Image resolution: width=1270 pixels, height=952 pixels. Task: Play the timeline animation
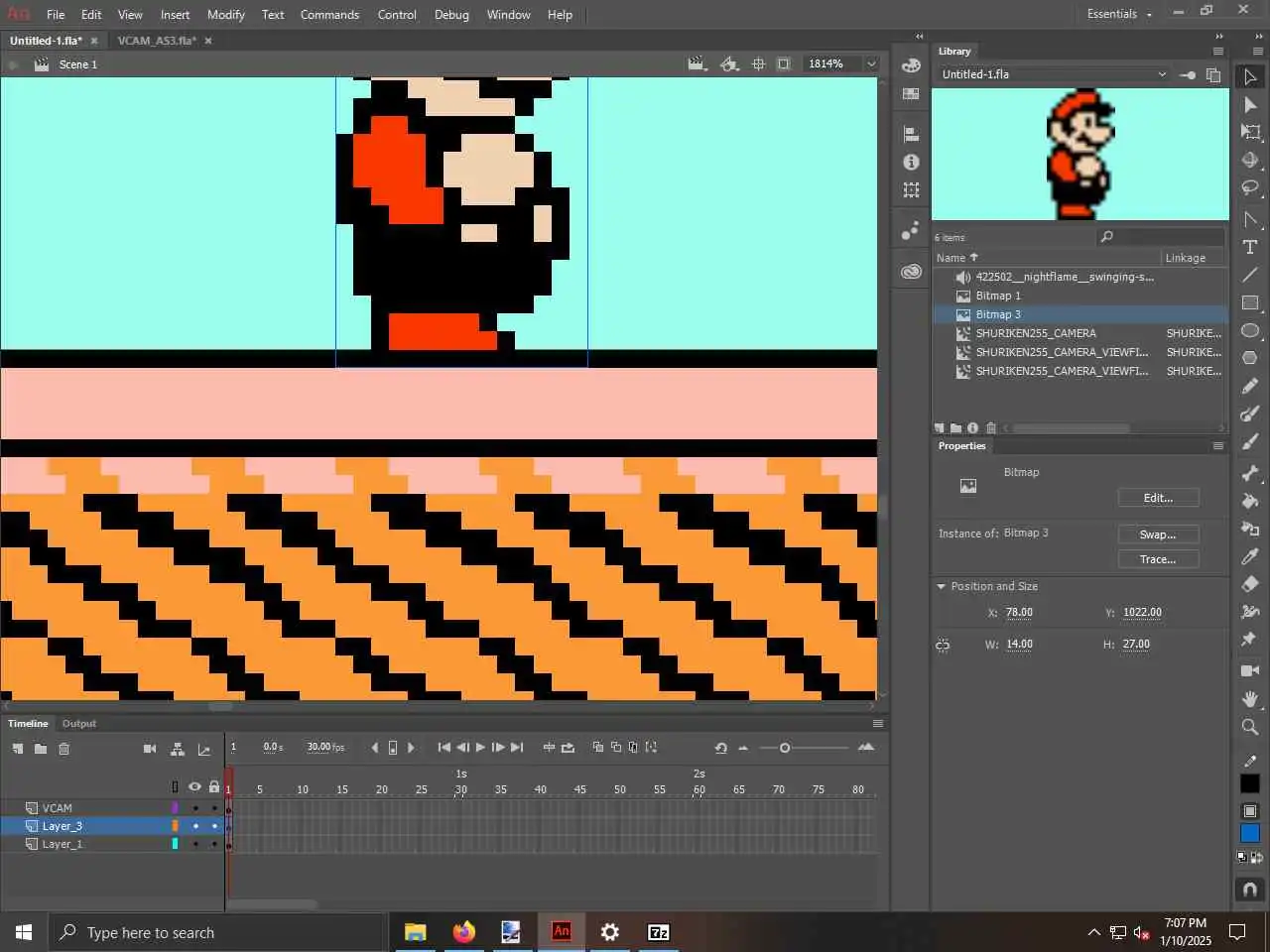point(480,748)
